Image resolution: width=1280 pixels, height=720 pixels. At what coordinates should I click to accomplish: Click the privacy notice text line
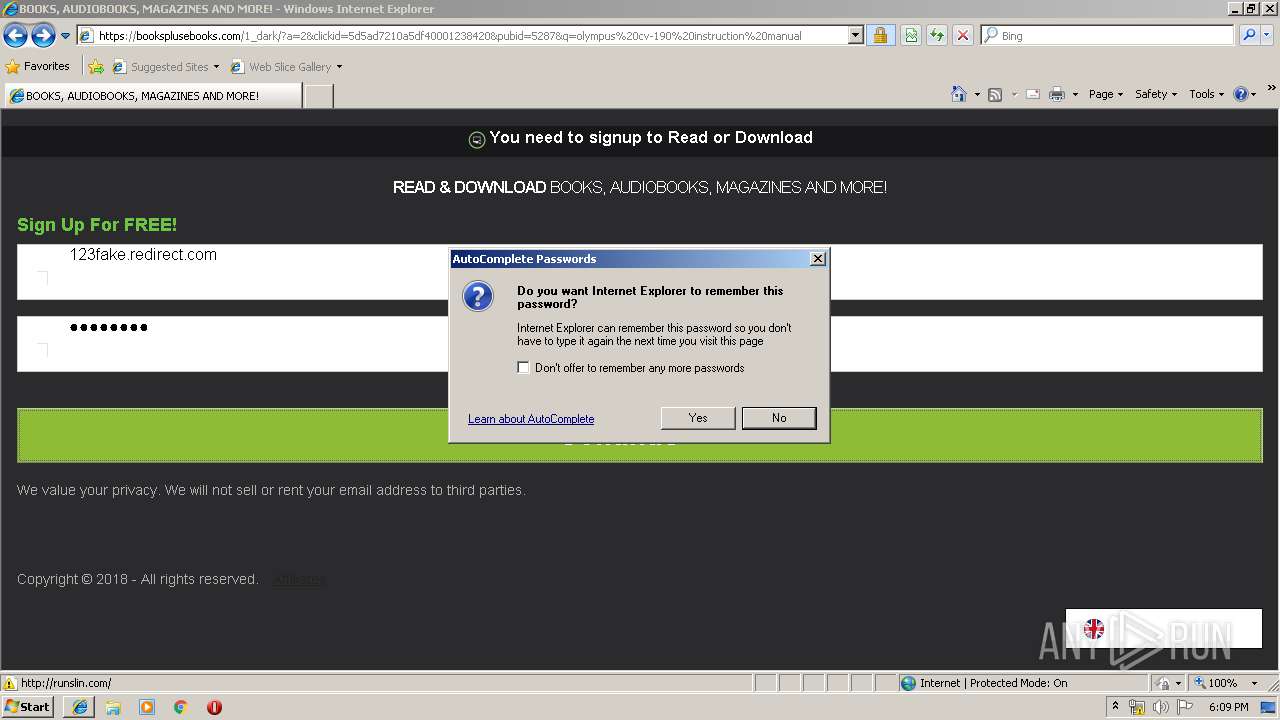point(271,490)
